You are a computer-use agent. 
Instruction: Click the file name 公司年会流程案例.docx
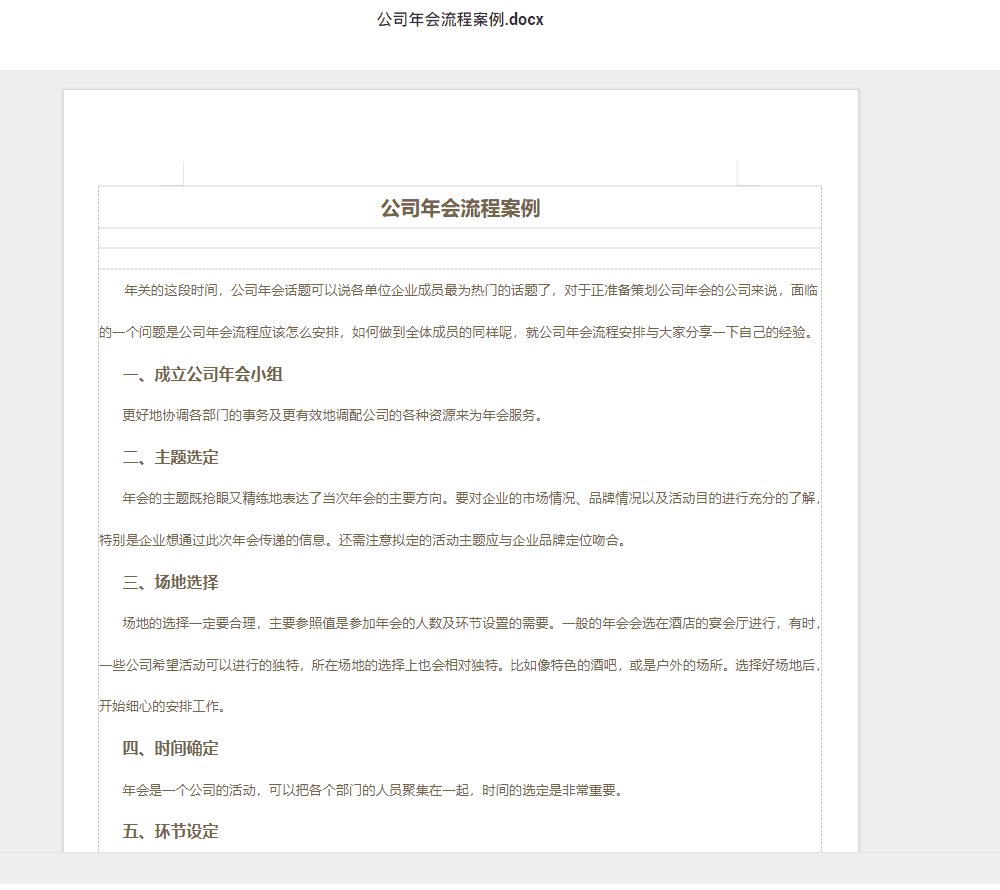pos(460,20)
